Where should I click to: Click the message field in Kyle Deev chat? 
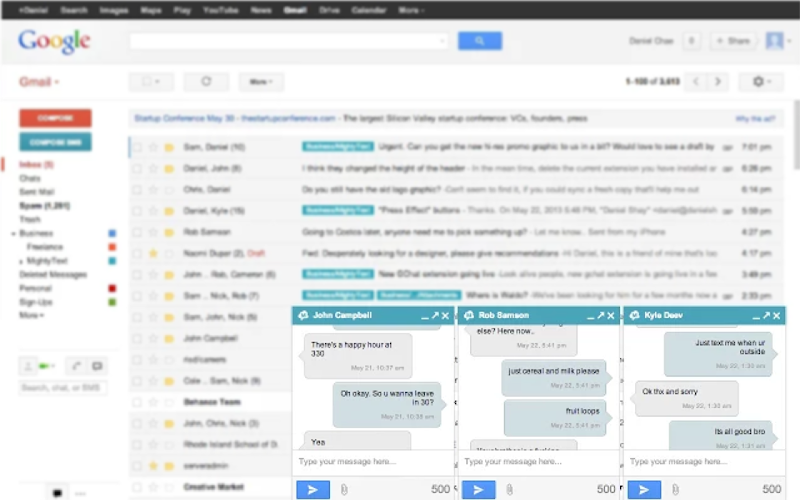coord(704,461)
